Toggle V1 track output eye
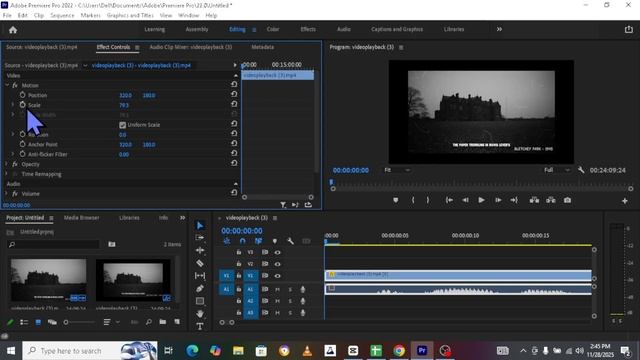Image resolution: width=640 pixels, height=360 pixels. [278, 276]
